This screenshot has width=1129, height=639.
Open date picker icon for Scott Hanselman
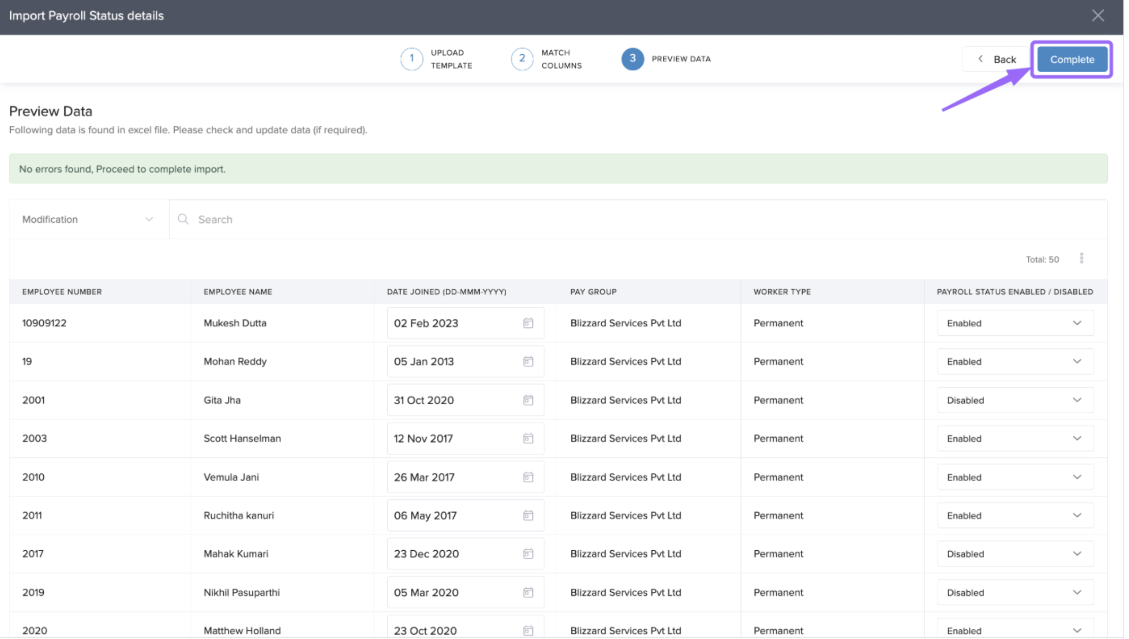528,439
